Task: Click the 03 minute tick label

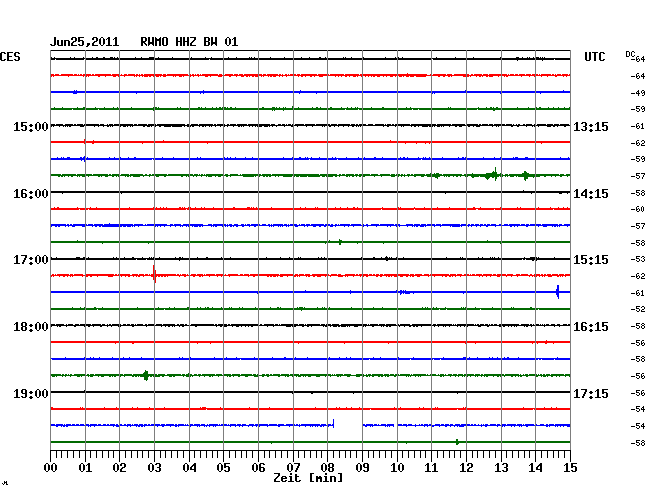Action: point(154,468)
